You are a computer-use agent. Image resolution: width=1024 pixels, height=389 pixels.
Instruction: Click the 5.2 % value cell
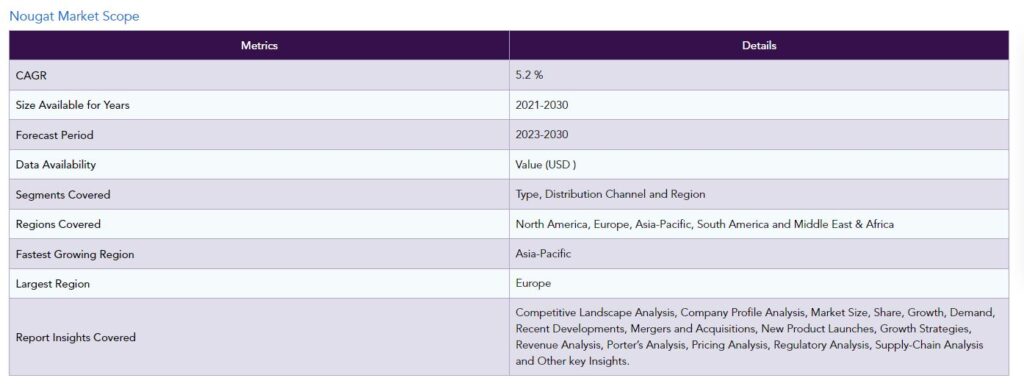[759, 75]
